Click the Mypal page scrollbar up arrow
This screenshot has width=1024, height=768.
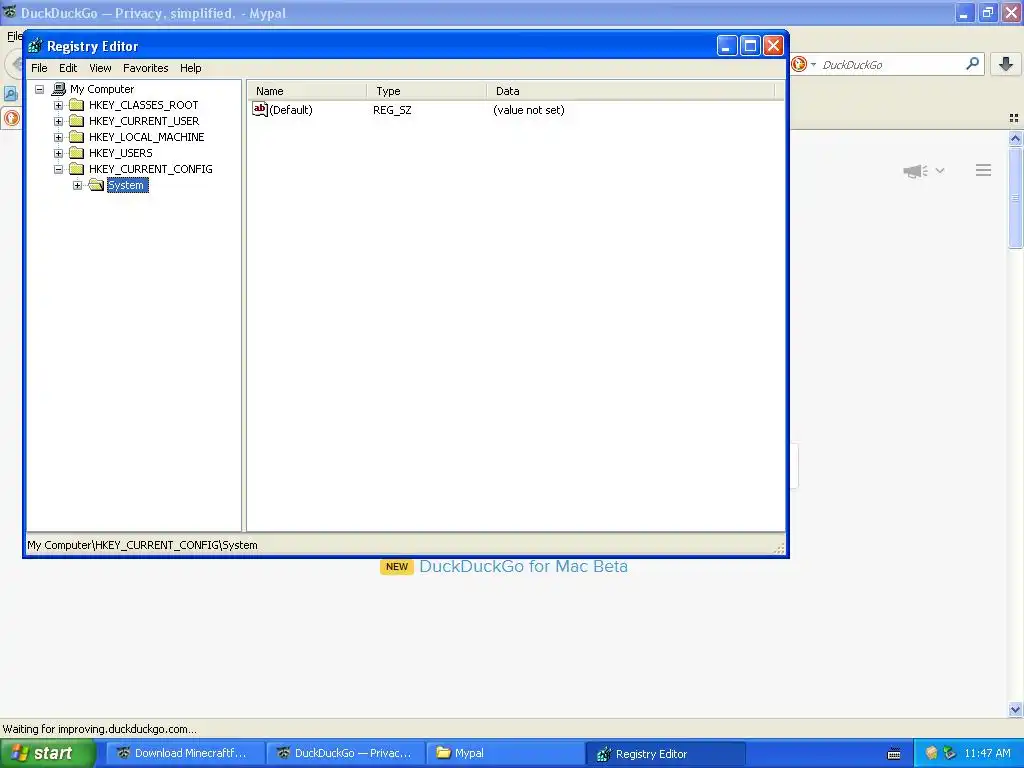tap(1015, 138)
